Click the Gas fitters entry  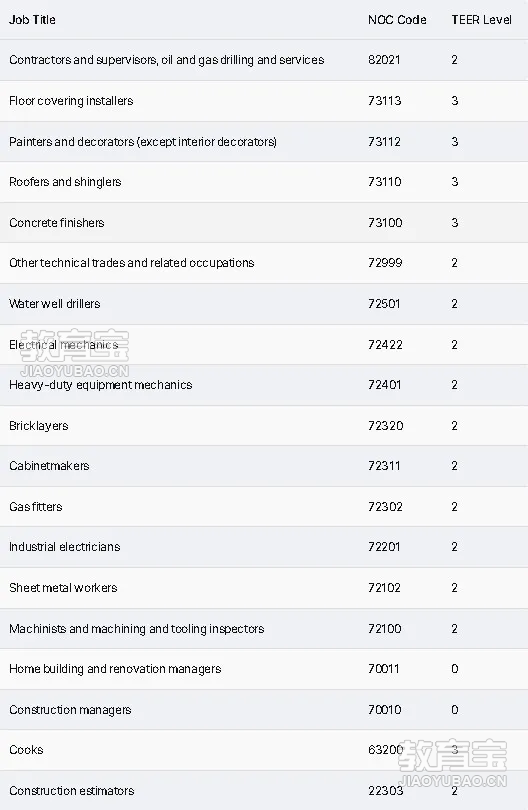pyautogui.click(x=36, y=507)
